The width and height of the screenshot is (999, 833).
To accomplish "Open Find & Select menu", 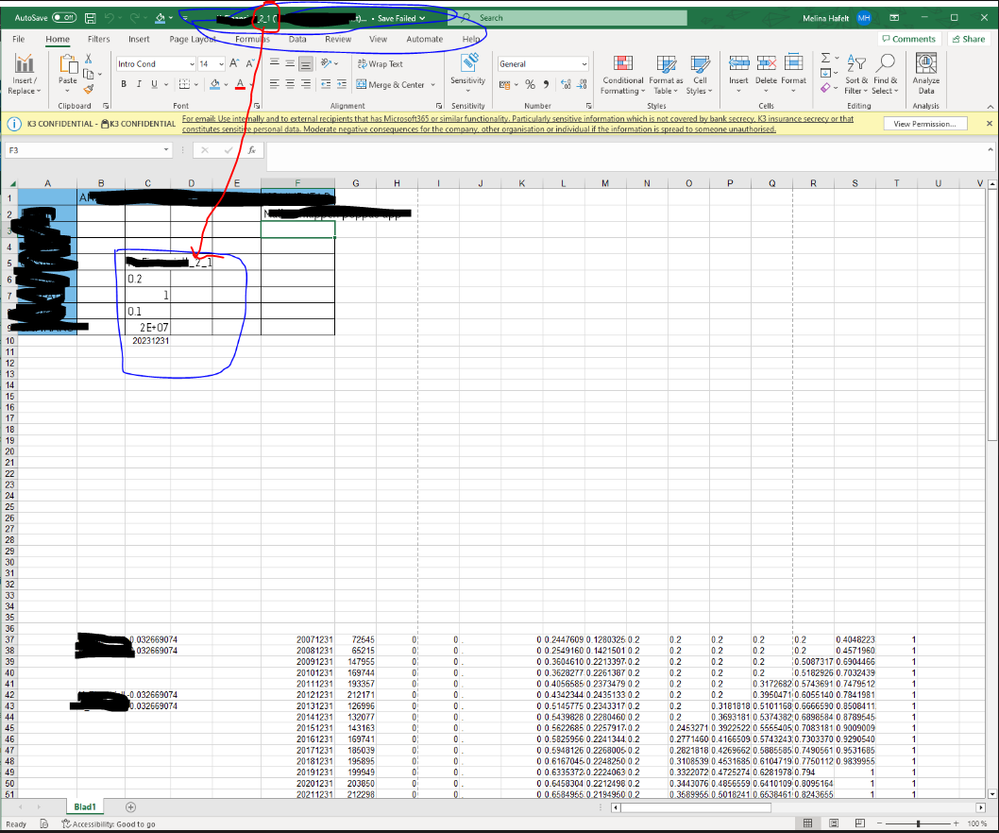I will click(886, 74).
